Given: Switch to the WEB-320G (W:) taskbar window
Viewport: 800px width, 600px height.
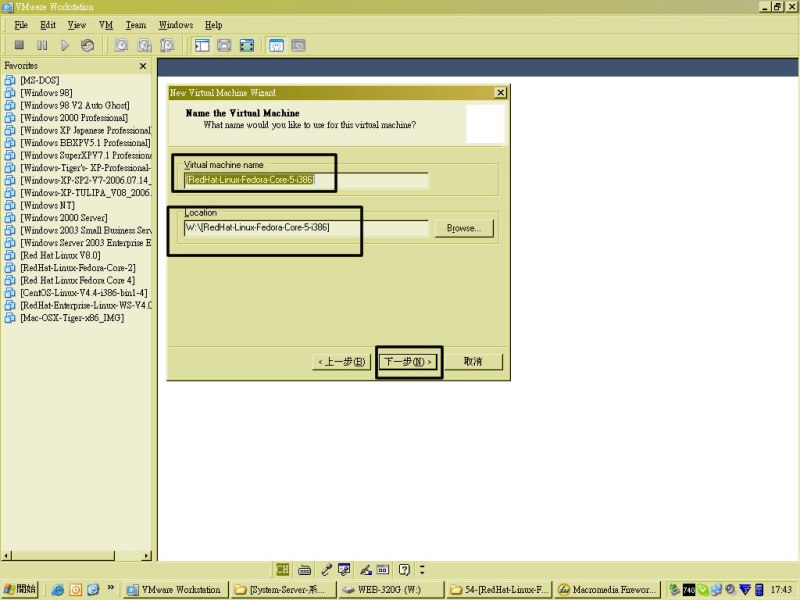Looking at the screenshot, I should point(390,590).
